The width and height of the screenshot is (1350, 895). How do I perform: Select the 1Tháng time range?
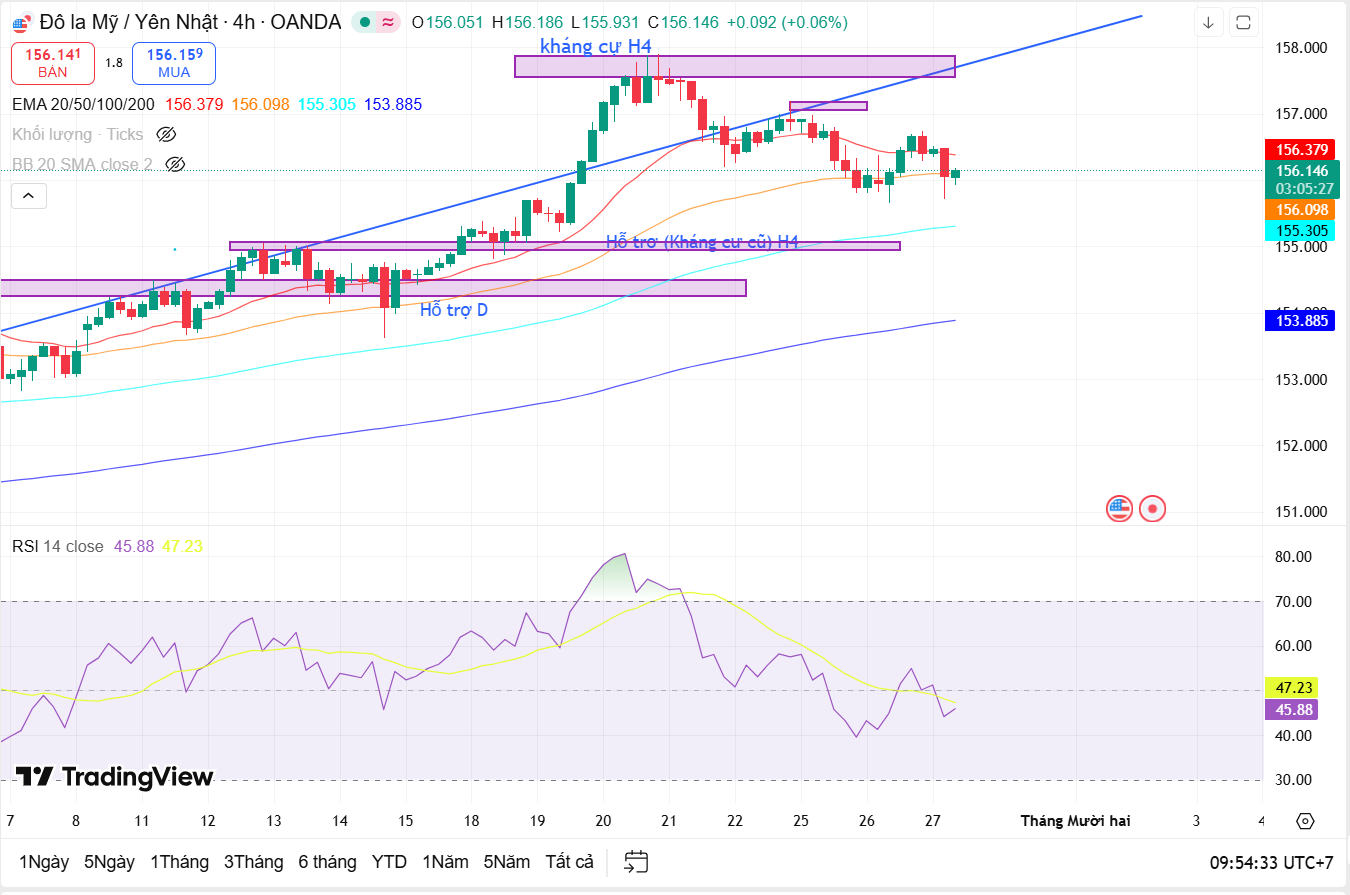(x=179, y=862)
